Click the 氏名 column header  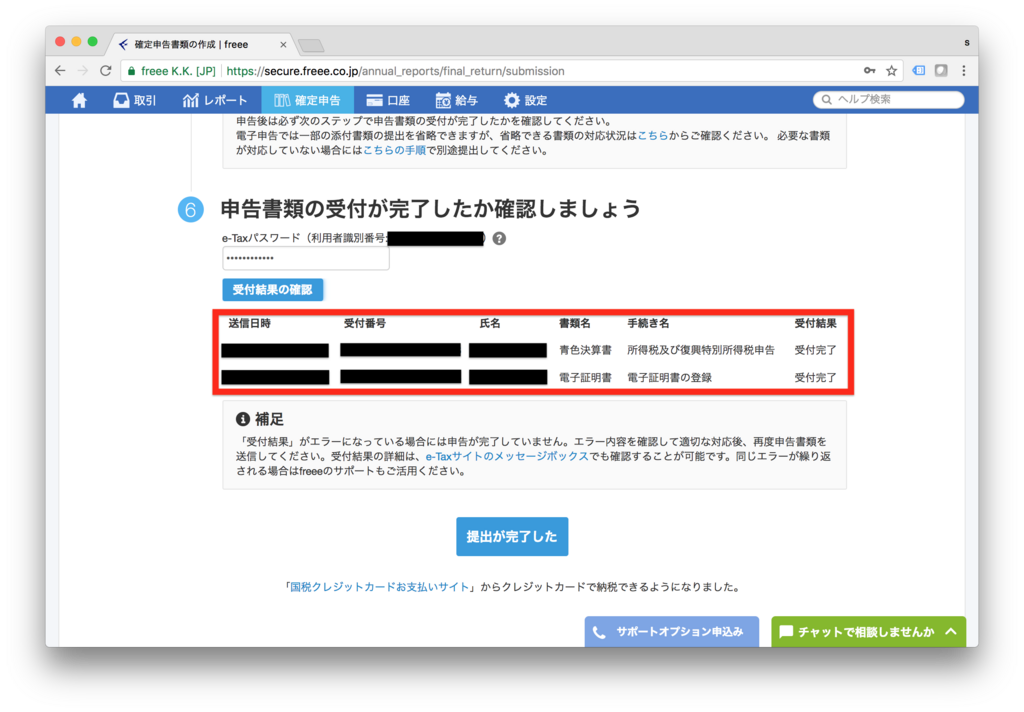[490, 323]
